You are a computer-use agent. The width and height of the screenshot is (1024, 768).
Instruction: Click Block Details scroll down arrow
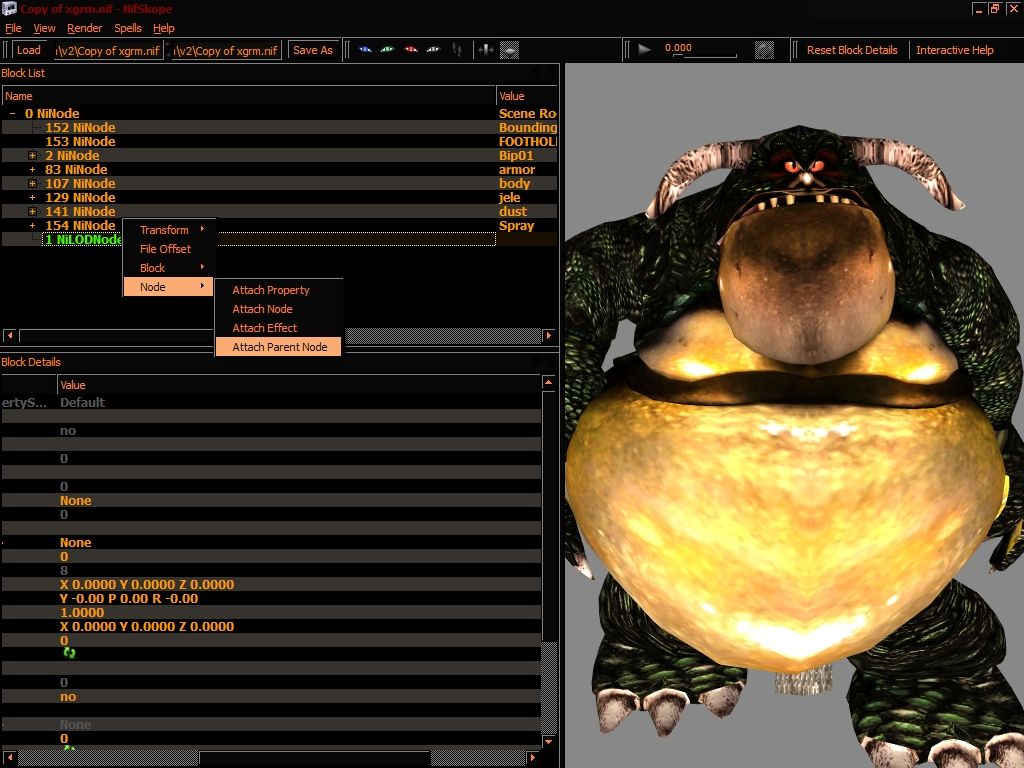pyautogui.click(x=549, y=742)
